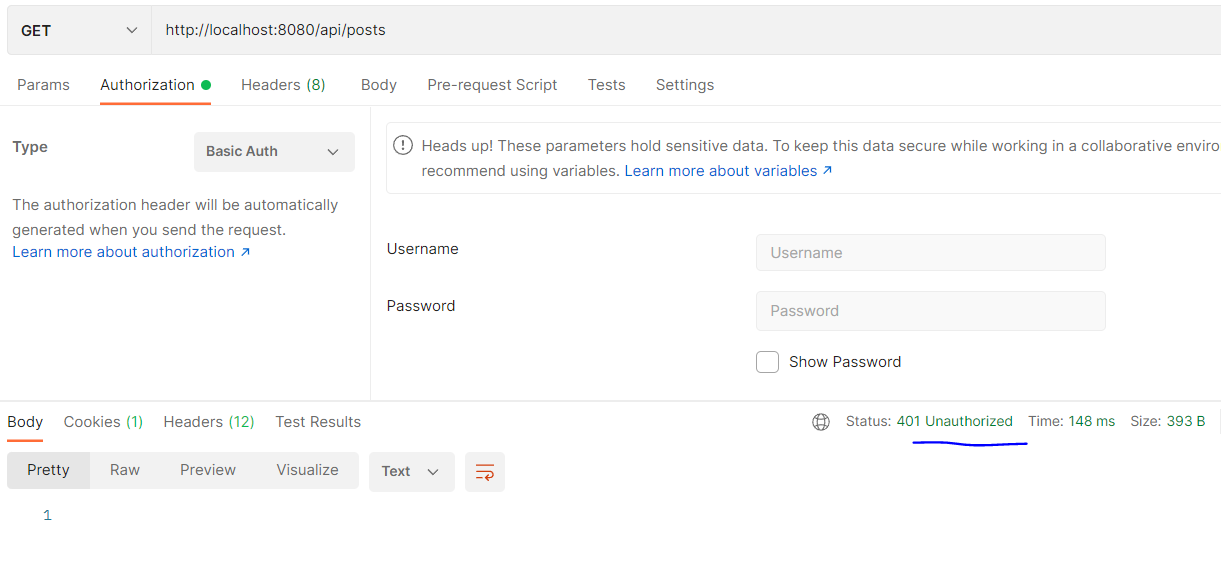Image resolution: width=1221 pixels, height=580 pixels.
Task: Switch to the Visualize response view
Action: (x=307, y=470)
